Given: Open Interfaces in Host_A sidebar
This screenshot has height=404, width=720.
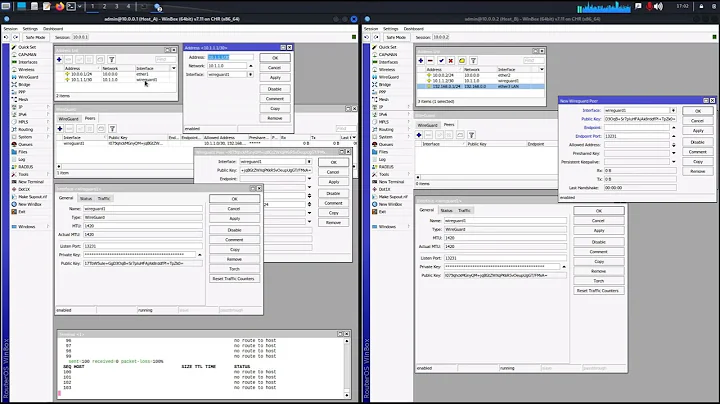Looking at the screenshot, I should coord(28,62).
